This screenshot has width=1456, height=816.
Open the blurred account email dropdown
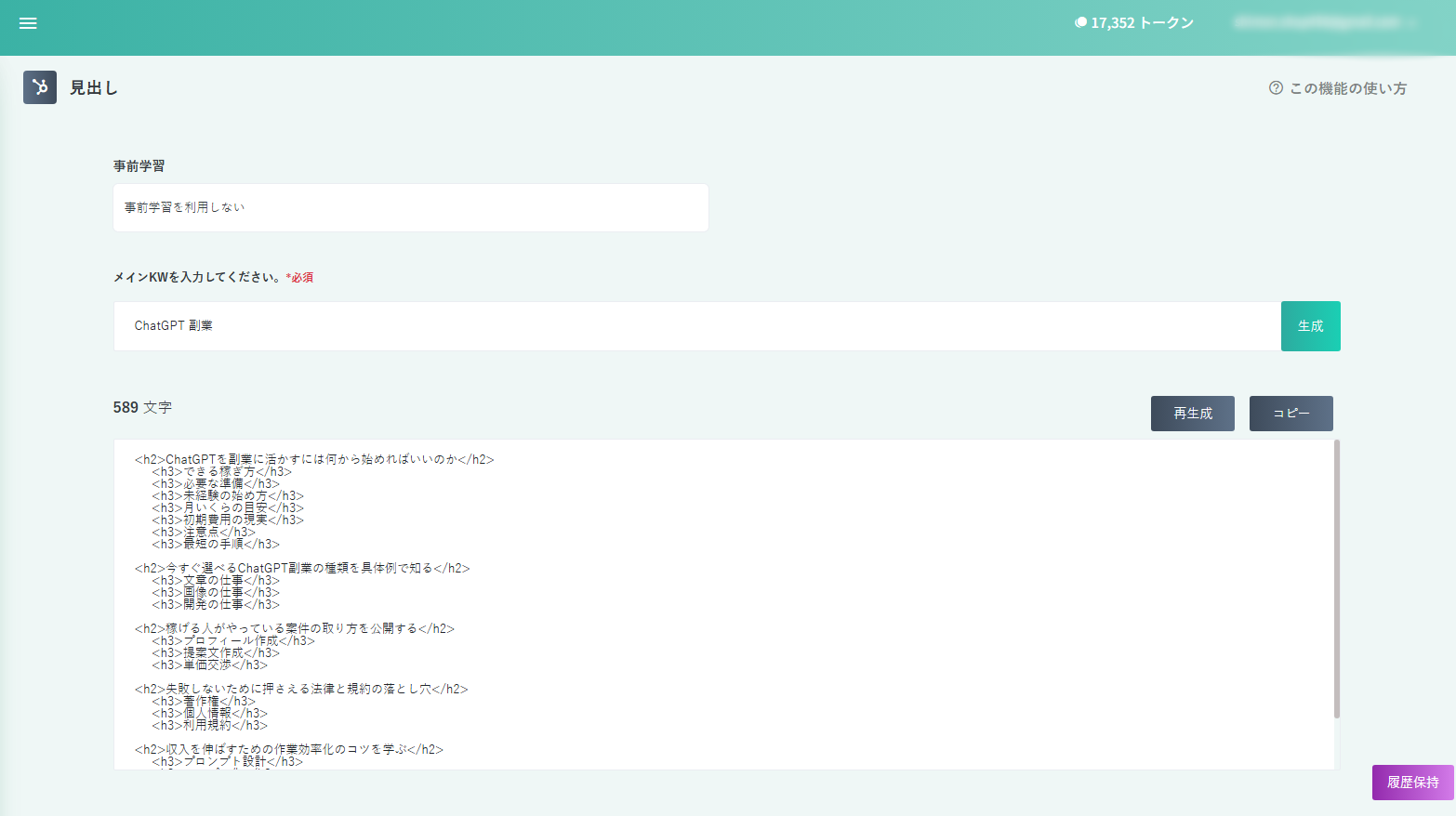[1324, 22]
